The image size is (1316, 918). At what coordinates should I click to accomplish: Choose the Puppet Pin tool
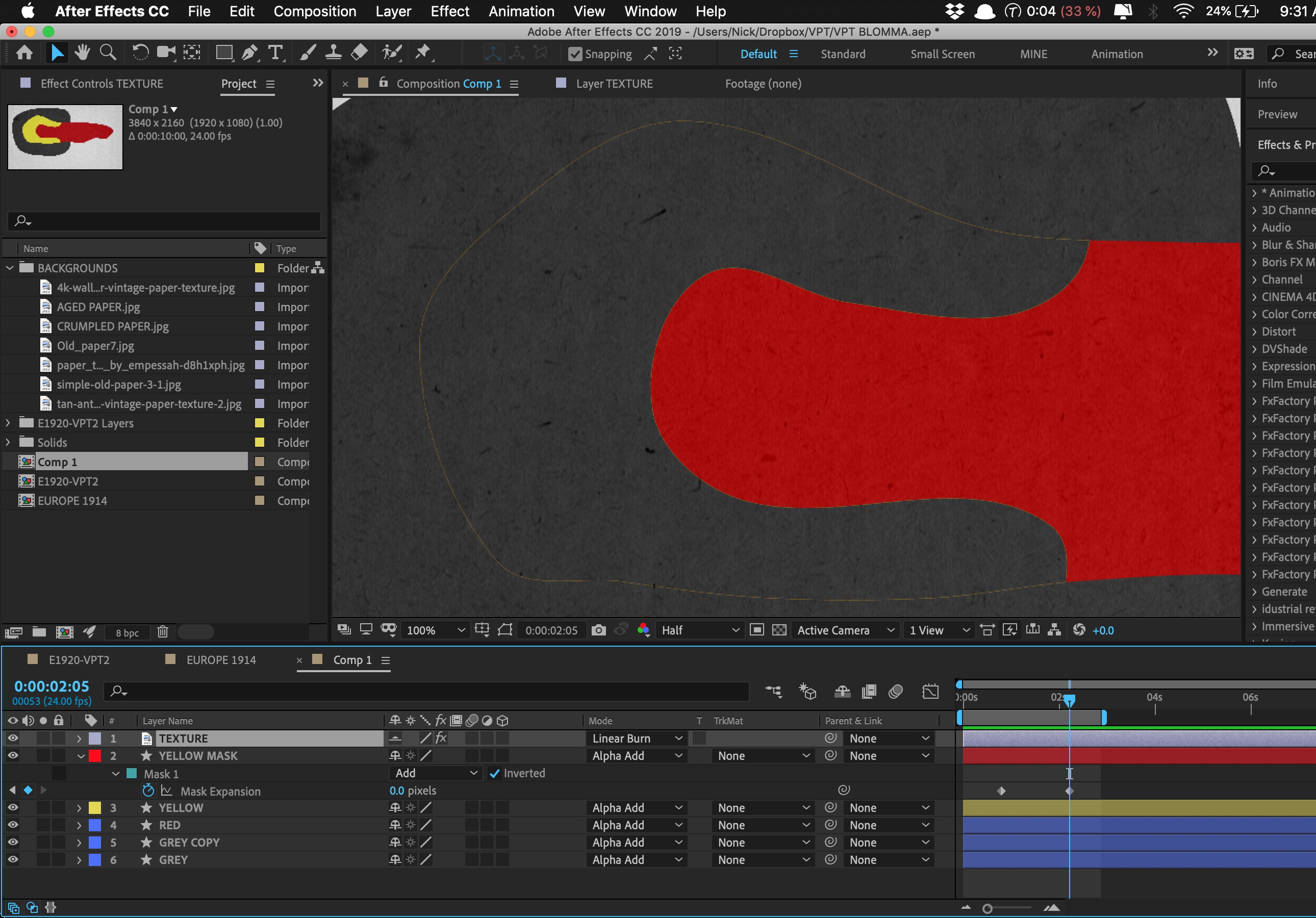[423, 53]
